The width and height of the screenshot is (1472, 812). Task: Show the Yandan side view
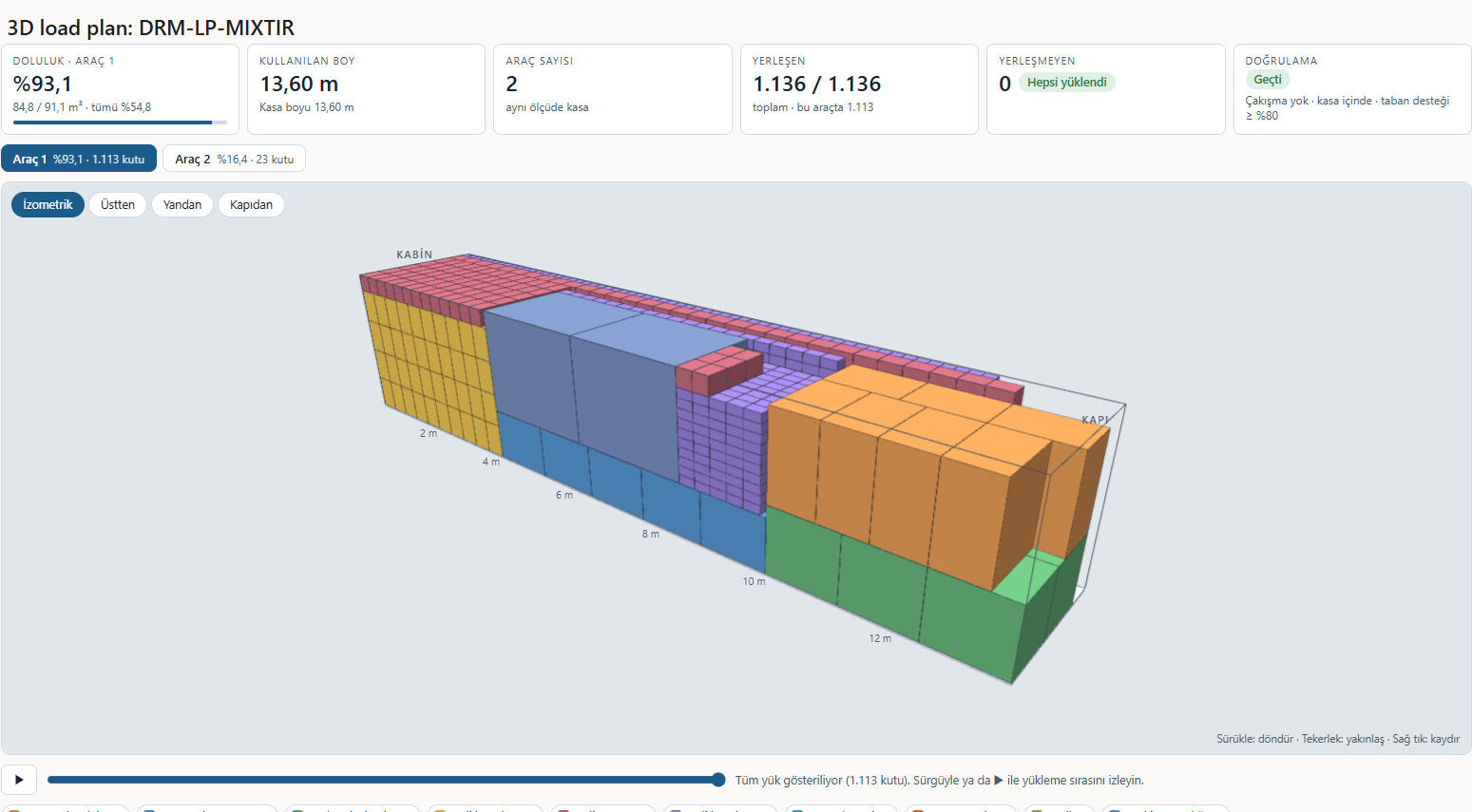click(x=182, y=204)
